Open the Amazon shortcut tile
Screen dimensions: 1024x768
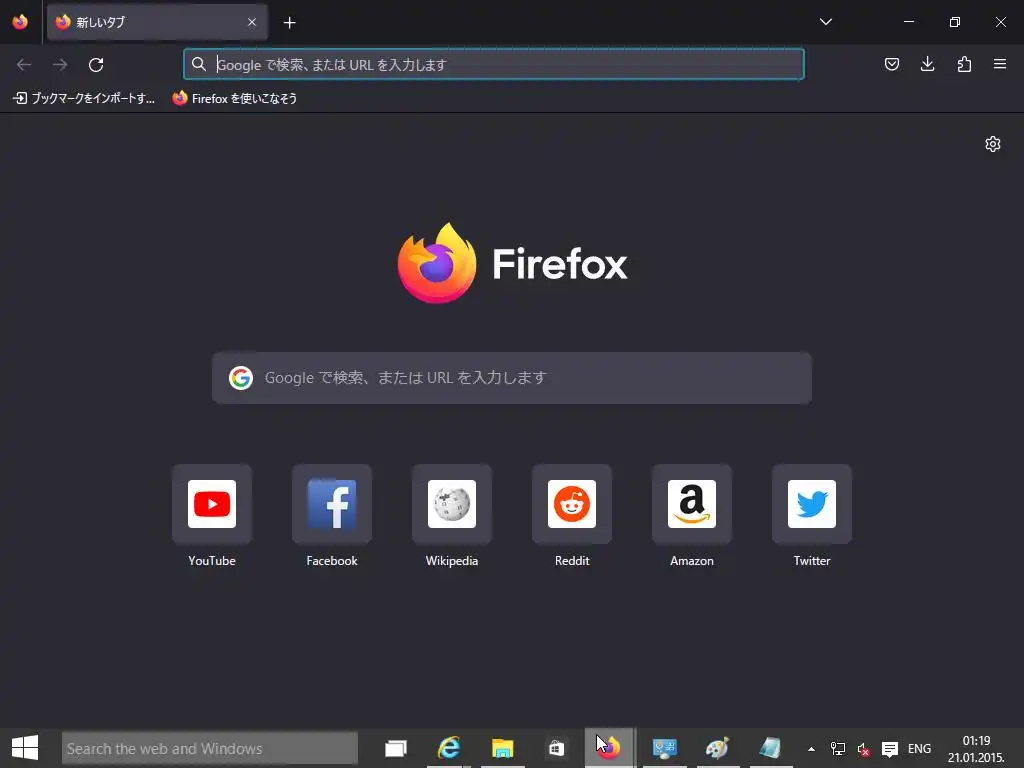pyautogui.click(x=692, y=504)
